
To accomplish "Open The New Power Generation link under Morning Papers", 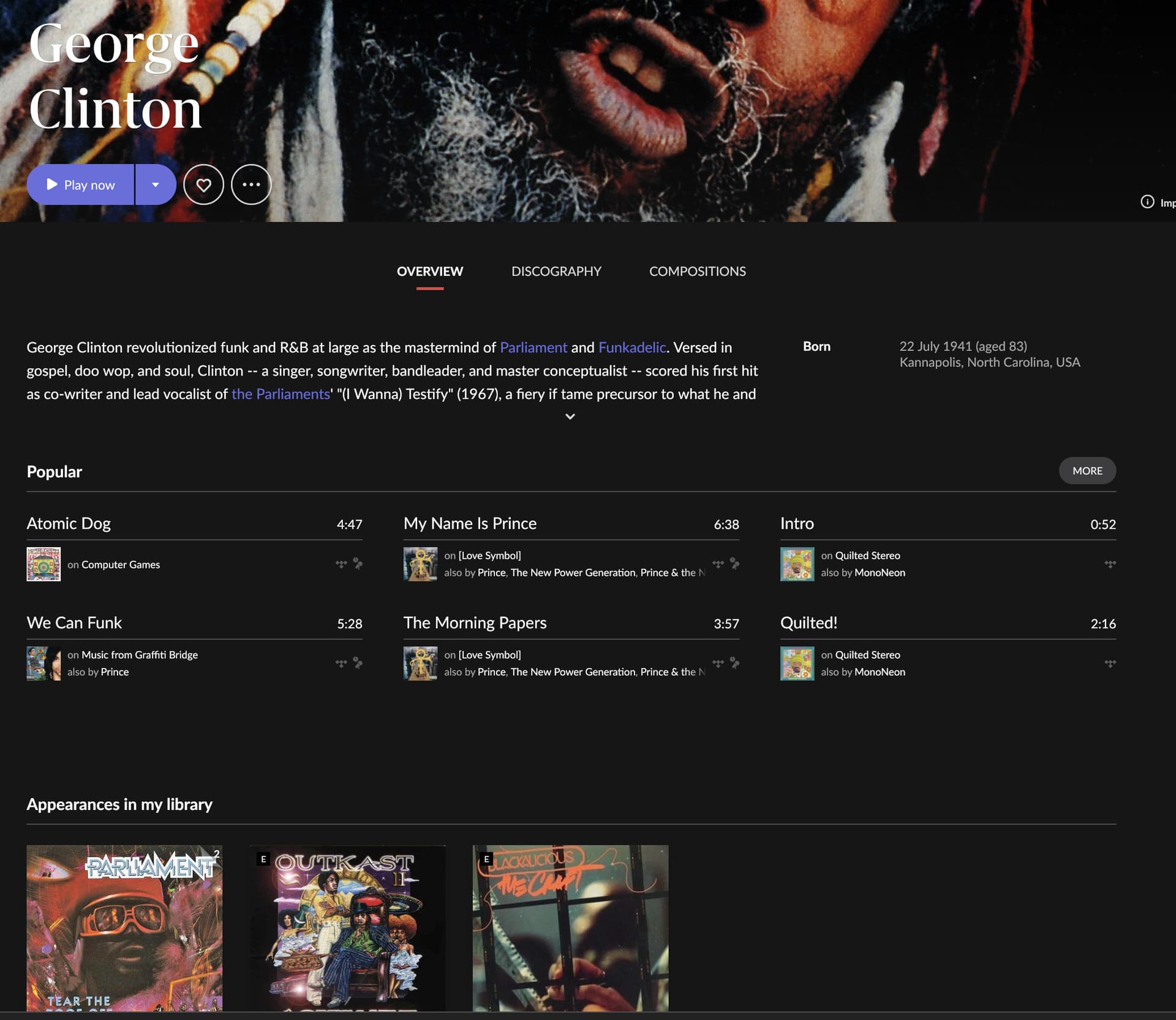I will [x=573, y=672].
